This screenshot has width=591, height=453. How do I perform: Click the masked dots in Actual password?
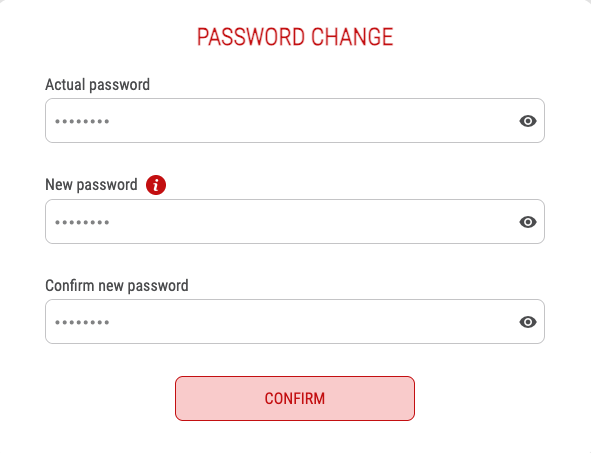click(82, 121)
